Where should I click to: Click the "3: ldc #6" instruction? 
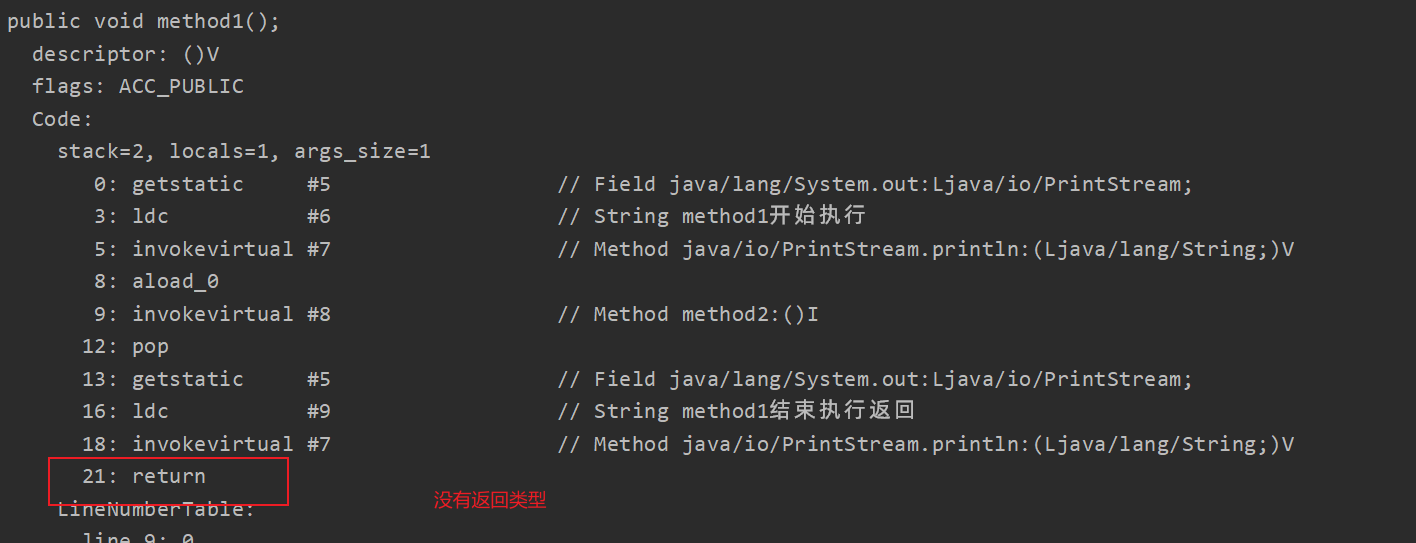click(x=212, y=216)
